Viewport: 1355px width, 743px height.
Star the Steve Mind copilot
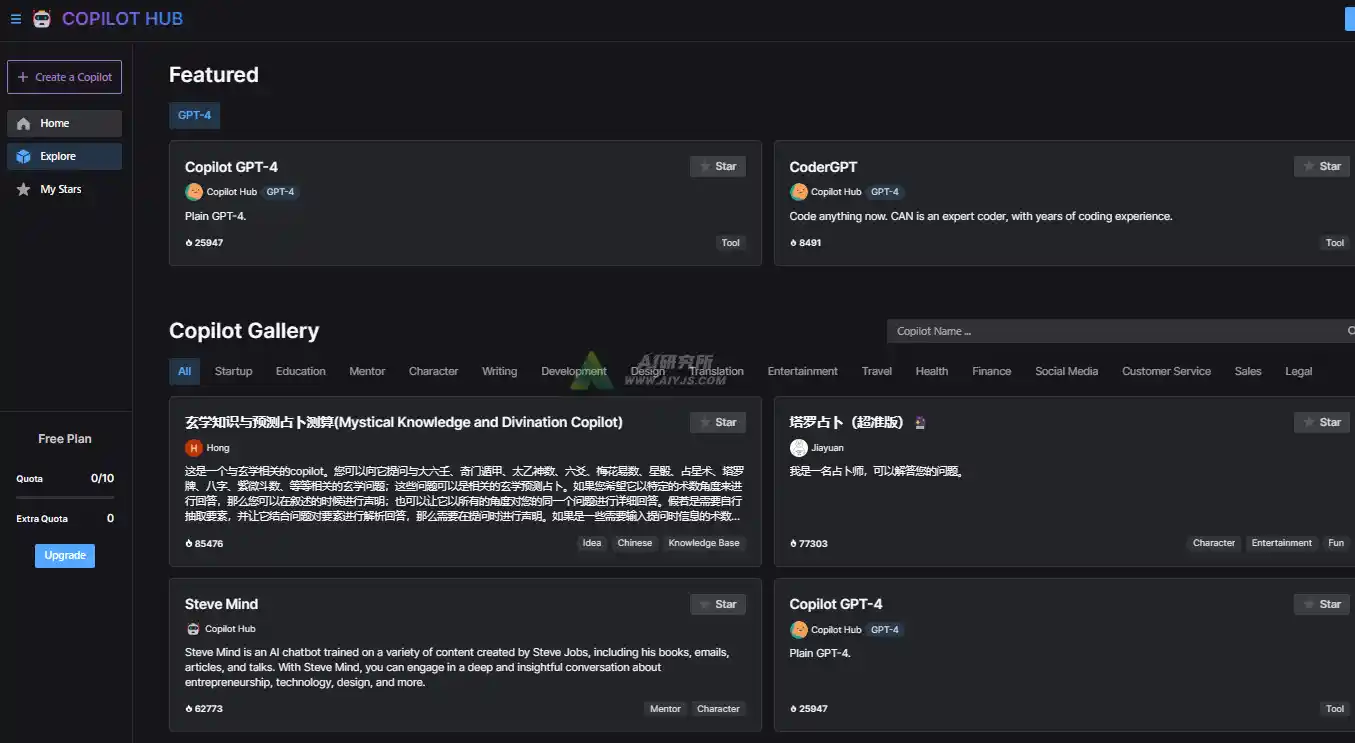pyautogui.click(x=717, y=604)
